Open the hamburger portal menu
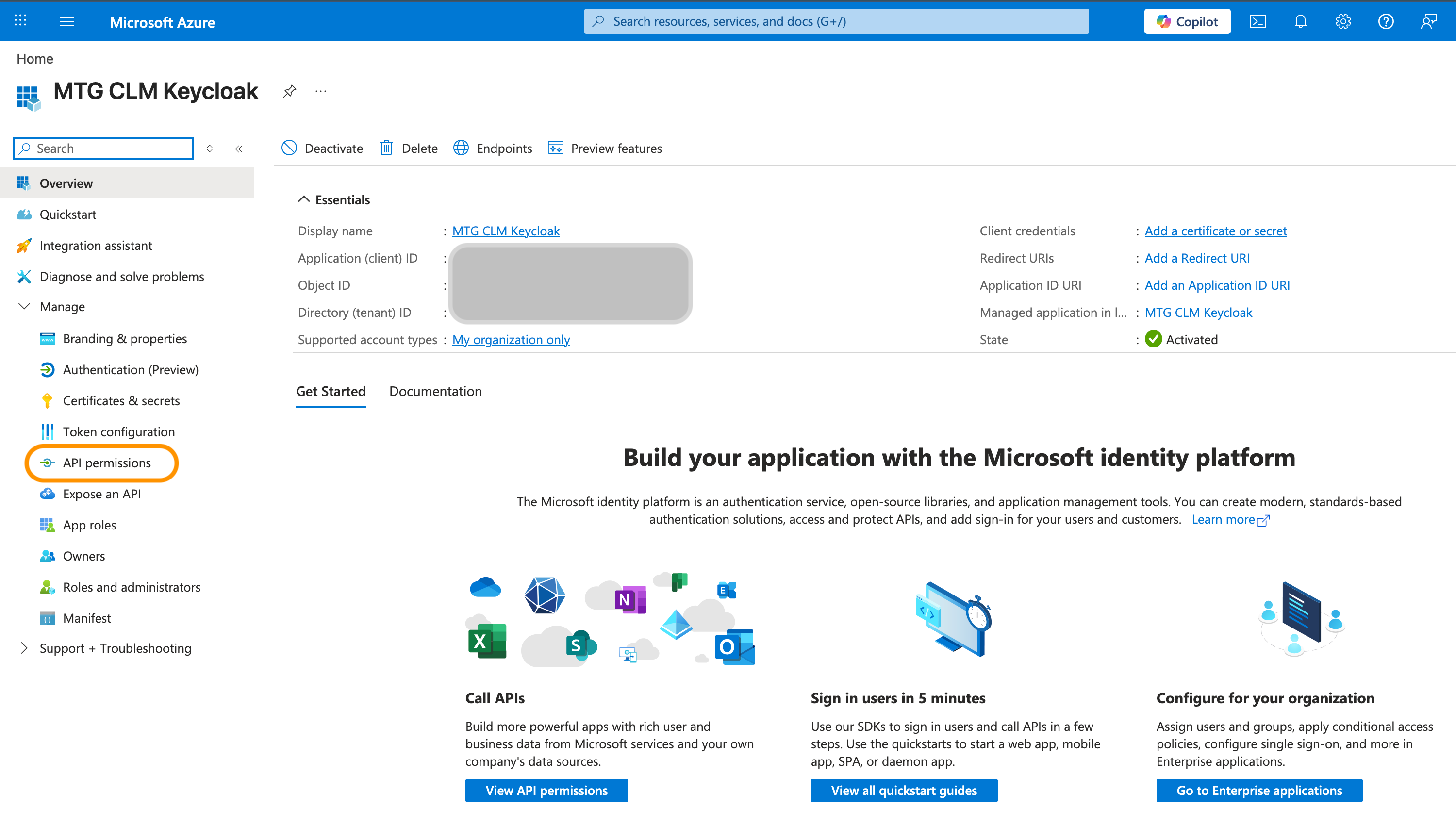The image size is (1456, 826). pos(67,21)
